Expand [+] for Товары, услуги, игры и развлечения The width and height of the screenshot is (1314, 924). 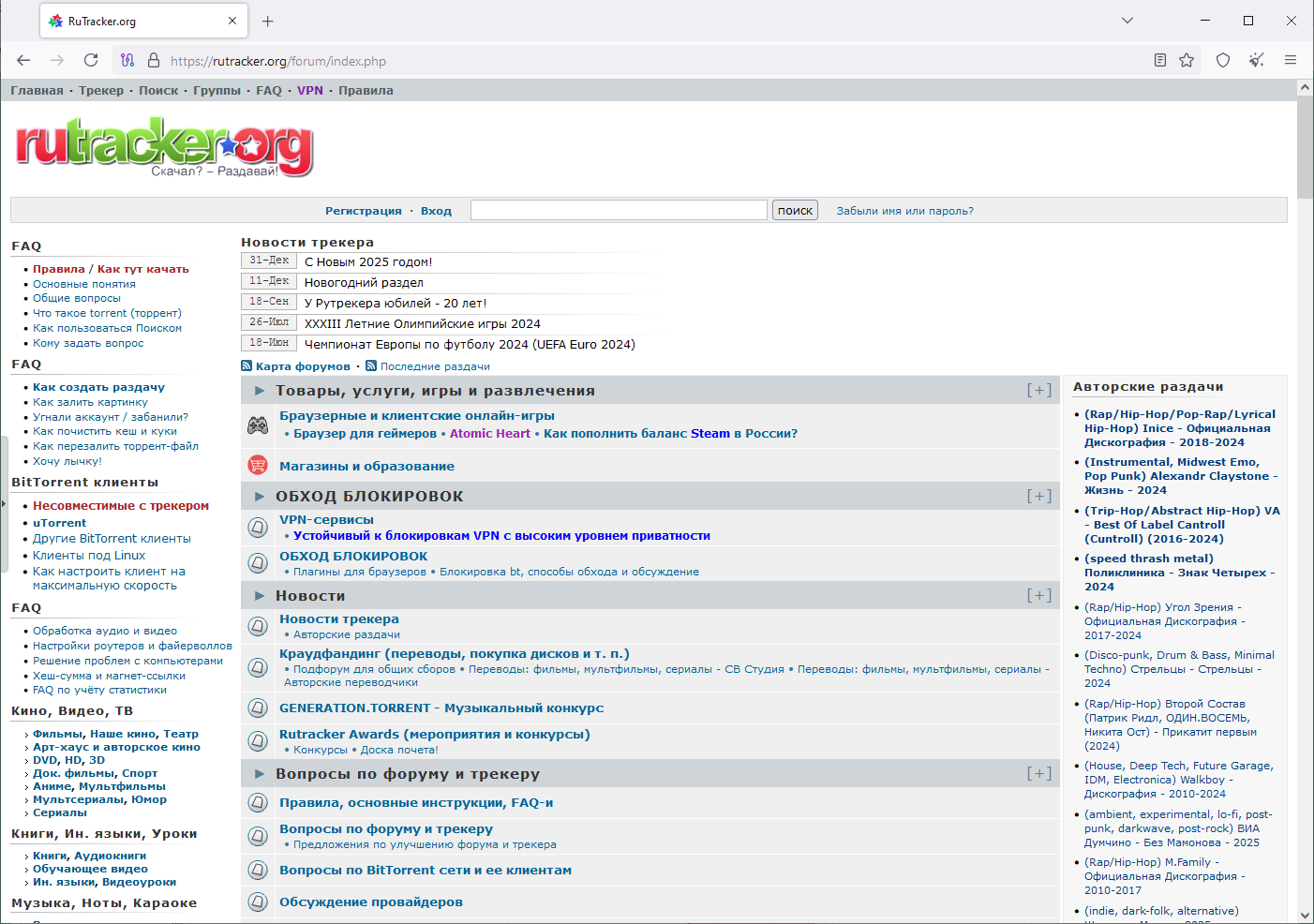[x=1039, y=390]
